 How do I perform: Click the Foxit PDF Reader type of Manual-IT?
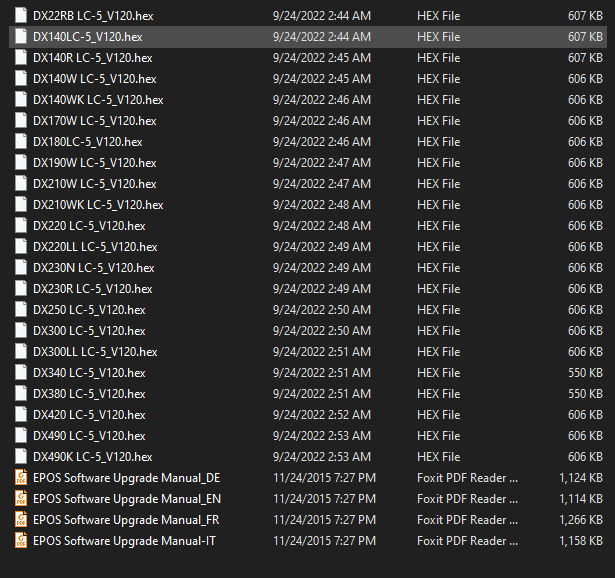467,541
